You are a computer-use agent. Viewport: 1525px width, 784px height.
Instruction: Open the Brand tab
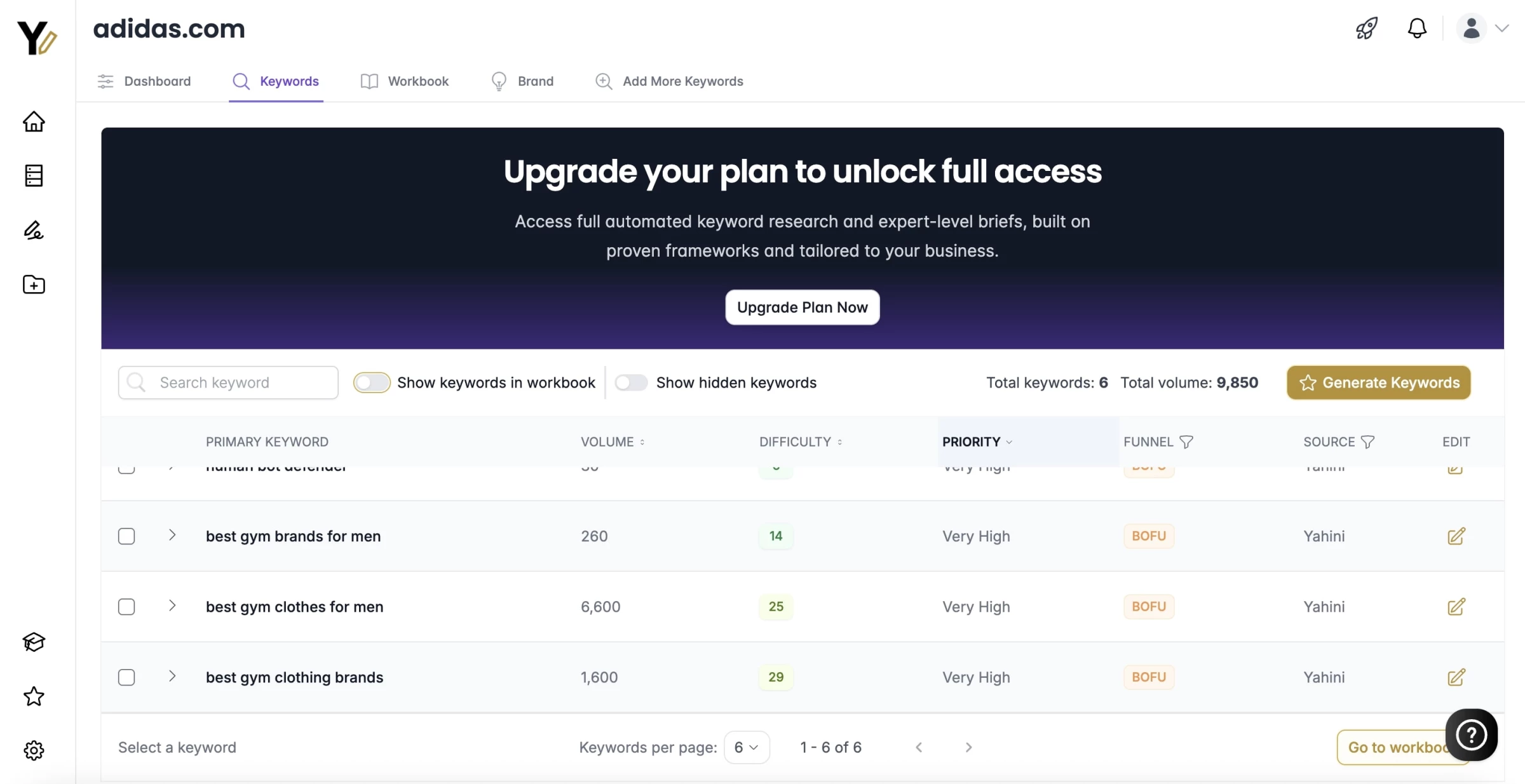[x=522, y=81]
